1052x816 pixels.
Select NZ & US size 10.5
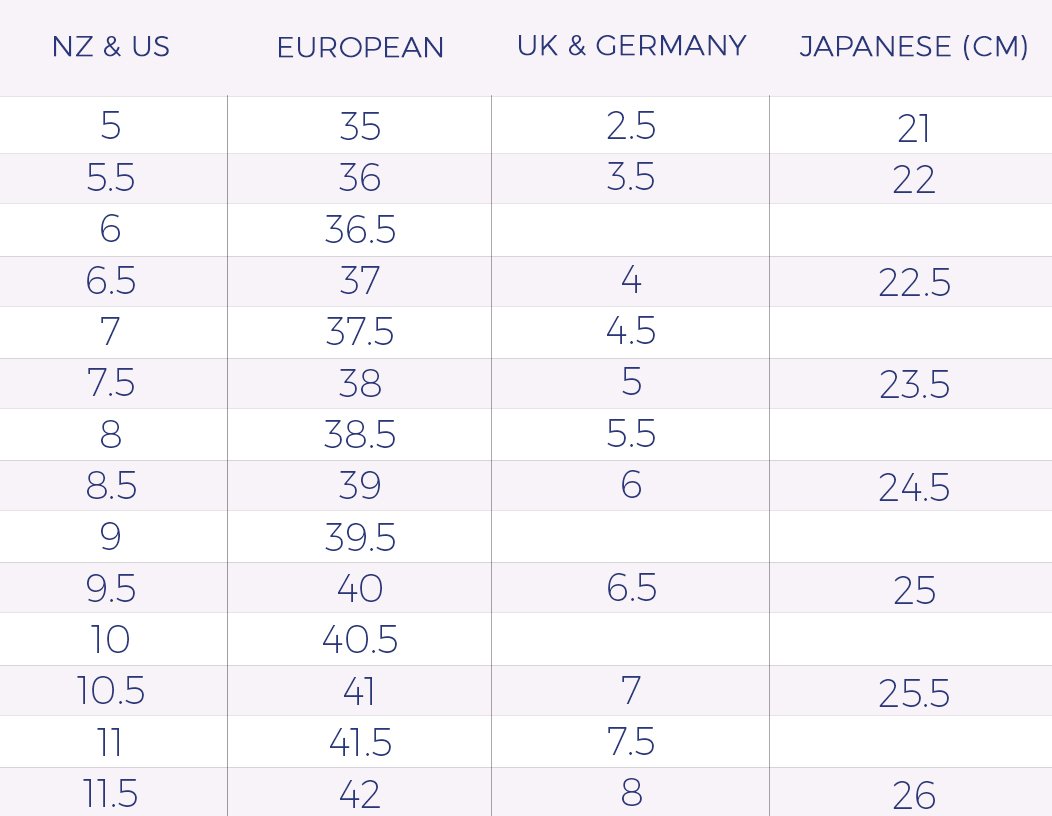111,691
